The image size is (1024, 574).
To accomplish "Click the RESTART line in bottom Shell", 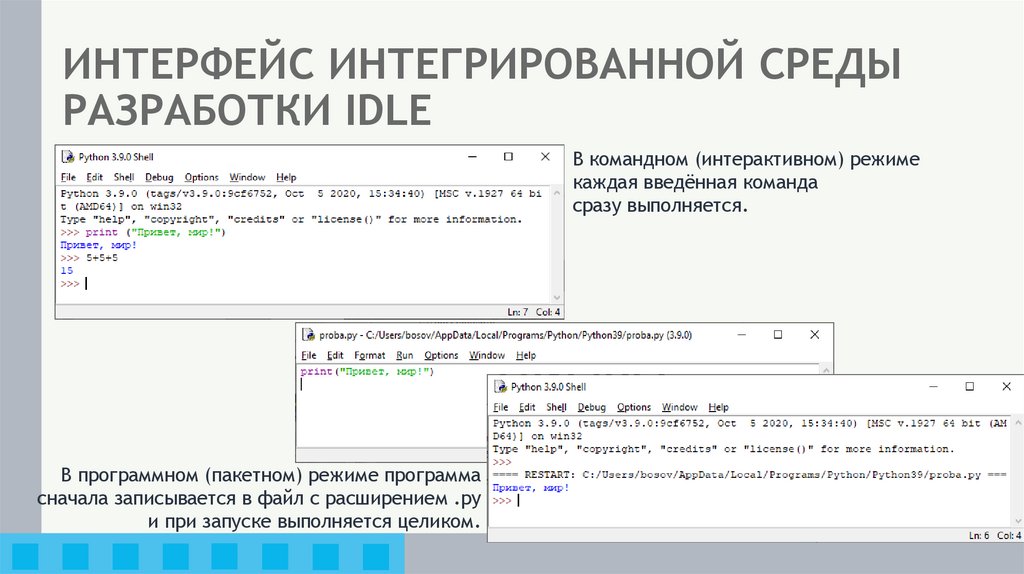I will pyautogui.click(x=749, y=475).
